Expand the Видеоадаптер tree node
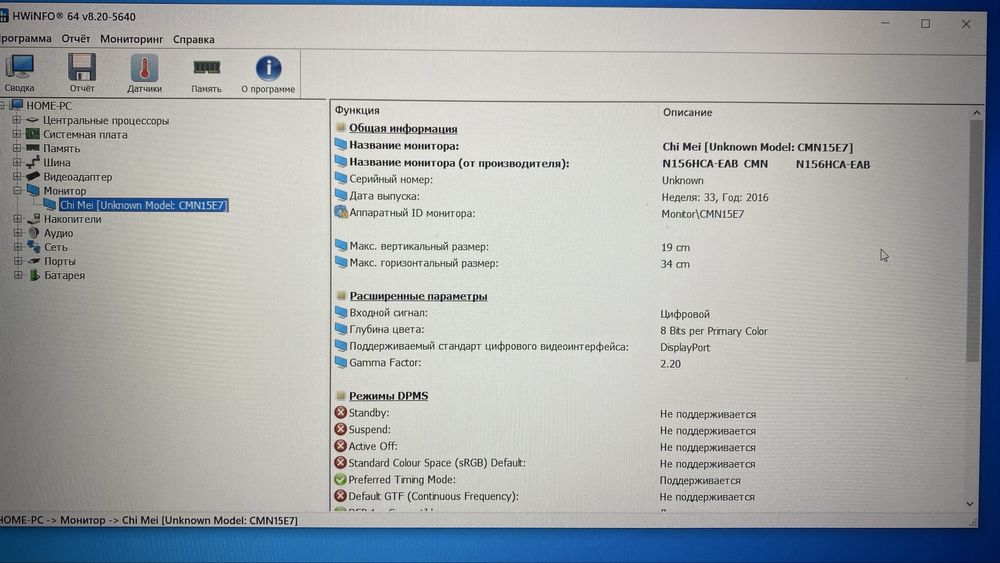The height and width of the screenshot is (563, 1000). pyautogui.click(x=17, y=176)
